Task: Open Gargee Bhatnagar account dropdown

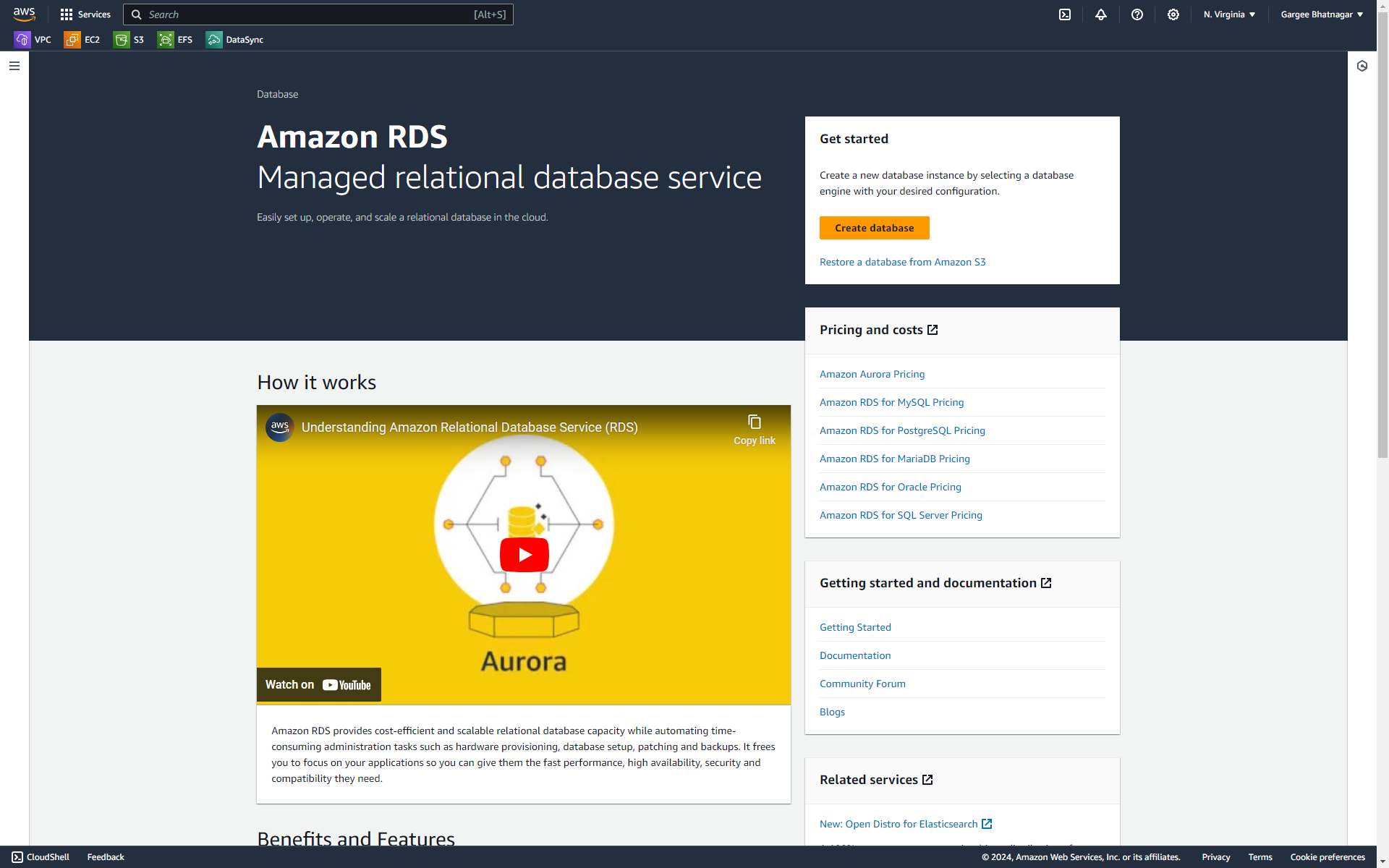Action: pos(1321,14)
